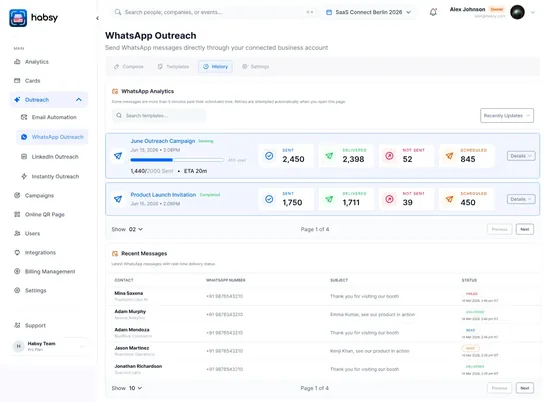The height and width of the screenshot is (402, 548).
Task: Click the Settings gear in sidebar
Action: [17, 290]
